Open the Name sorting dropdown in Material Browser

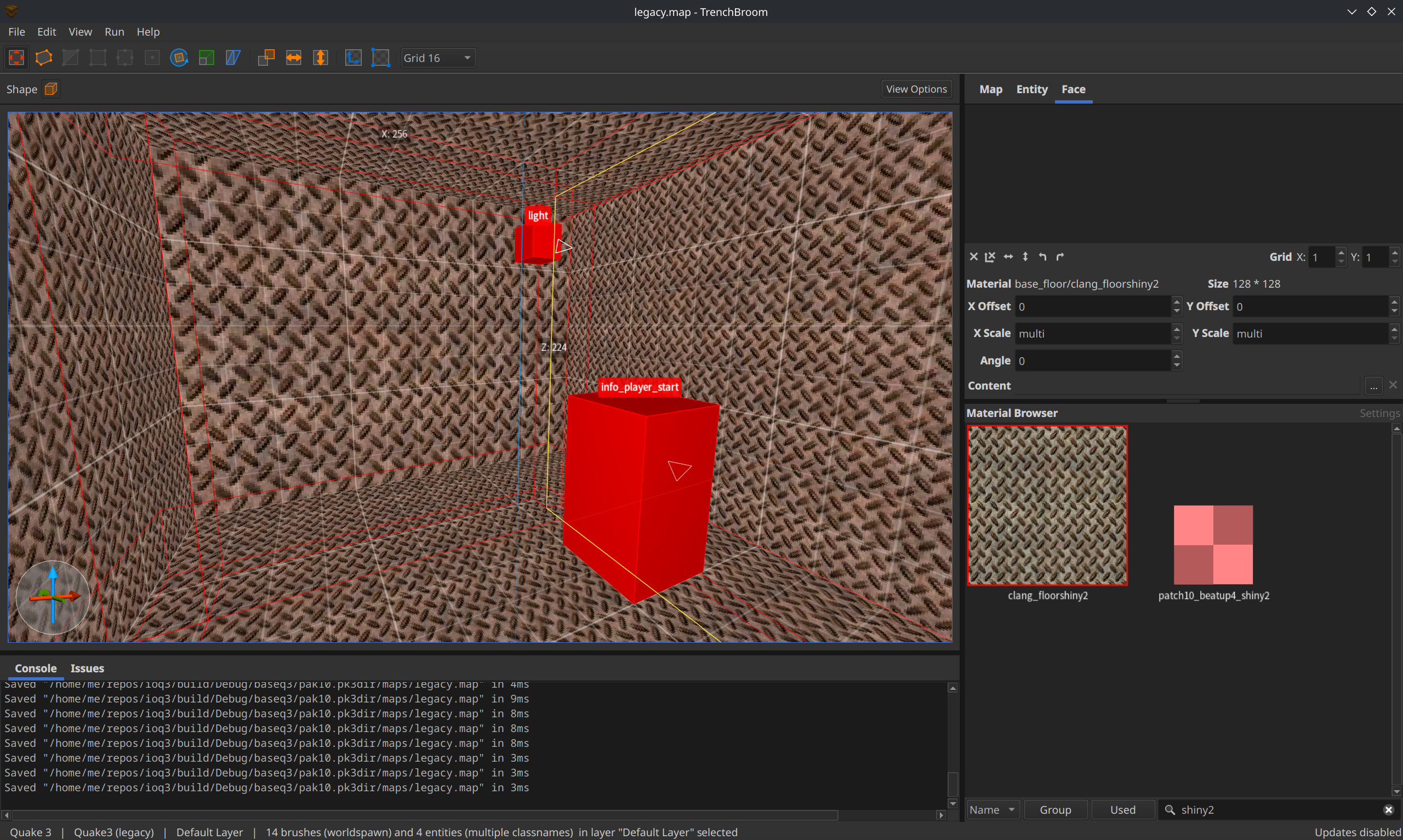(992, 809)
